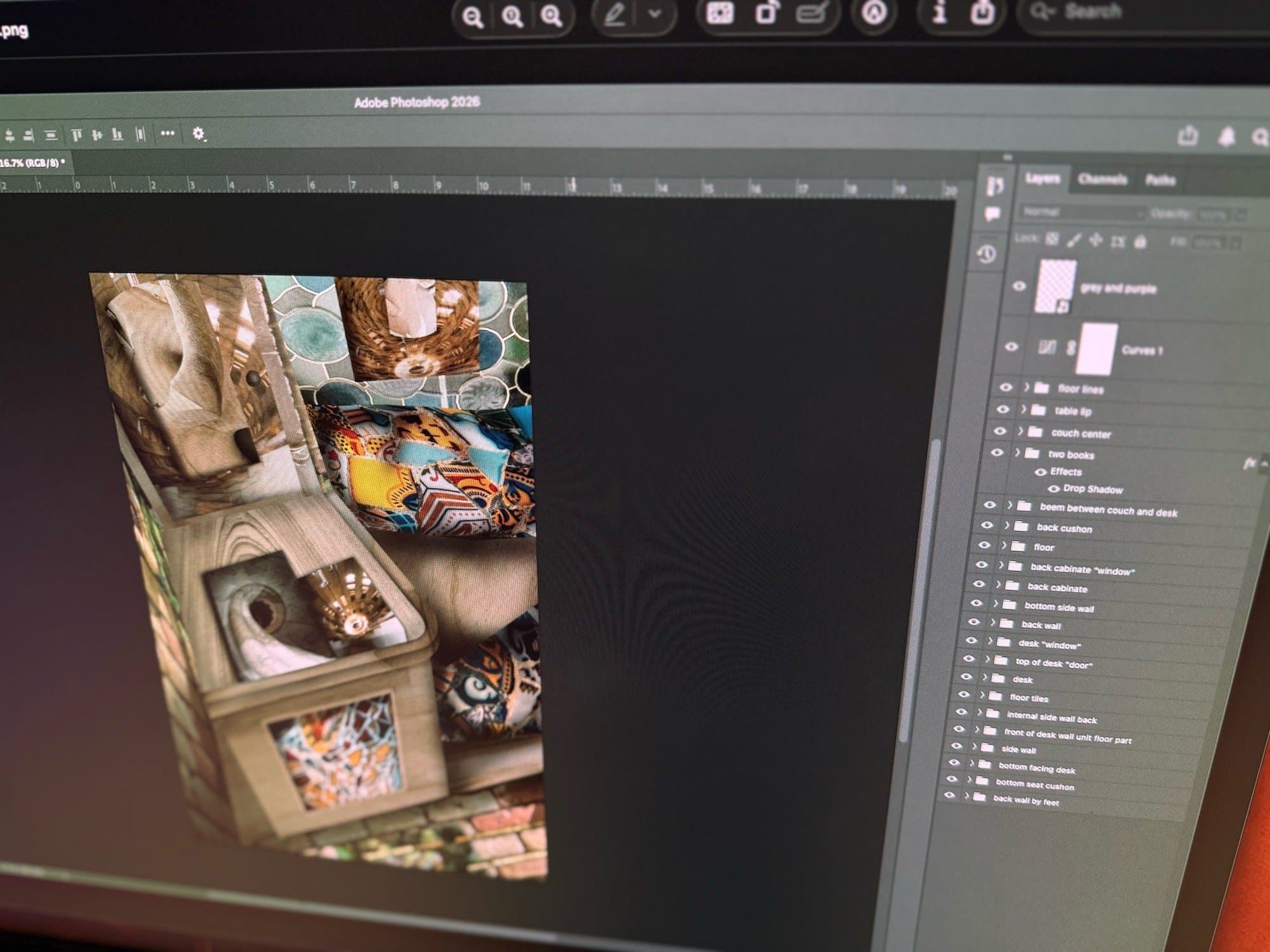
Task: Expand the floor lines group
Action: 1027,387
